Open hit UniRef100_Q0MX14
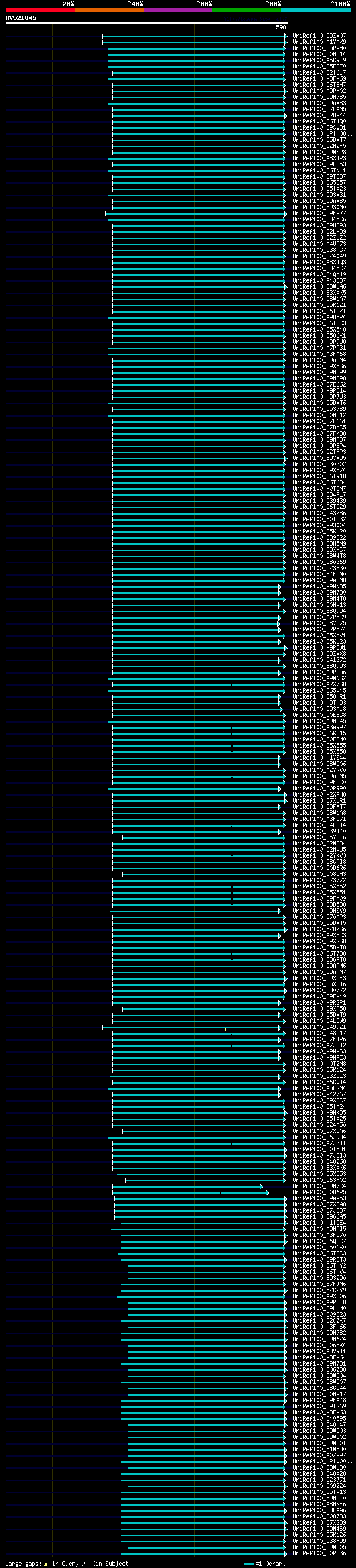Screen dimensions: 356x1568 tap(319, 54)
